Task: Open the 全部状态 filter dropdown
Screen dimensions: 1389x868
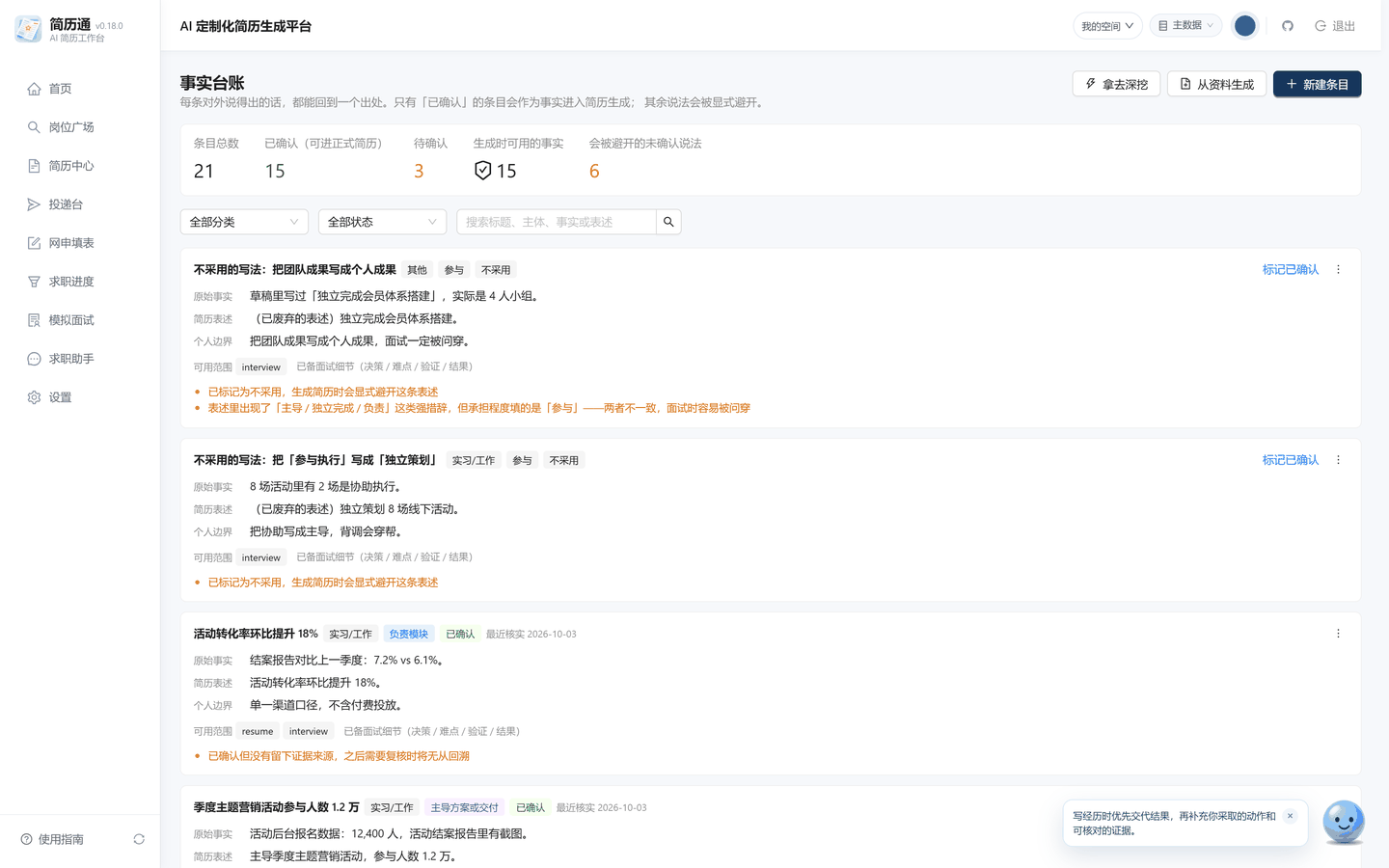Action: (x=382, y=222)
